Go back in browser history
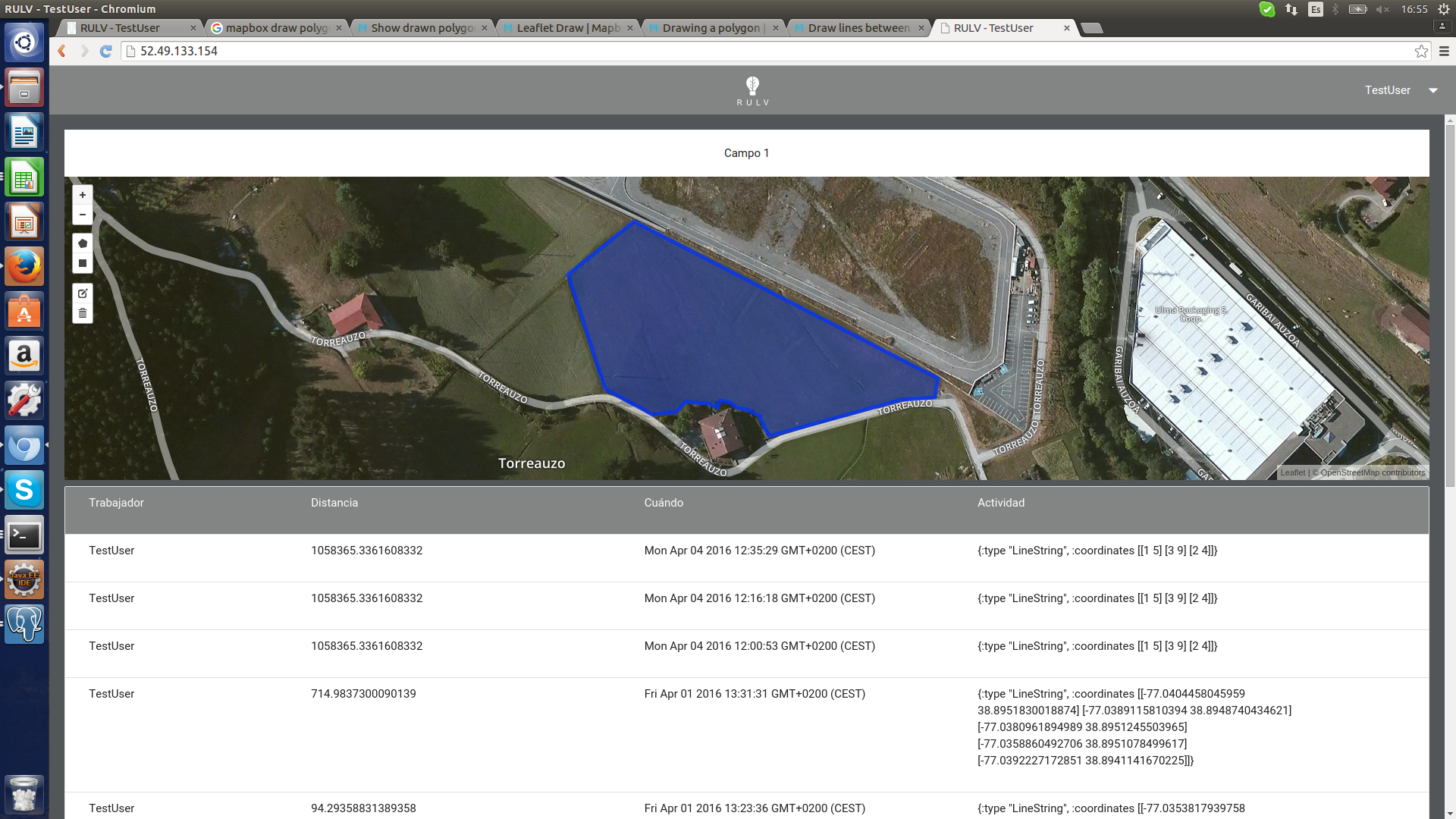The height and width of the screenshot is (819, 1456). pos(62,51)
